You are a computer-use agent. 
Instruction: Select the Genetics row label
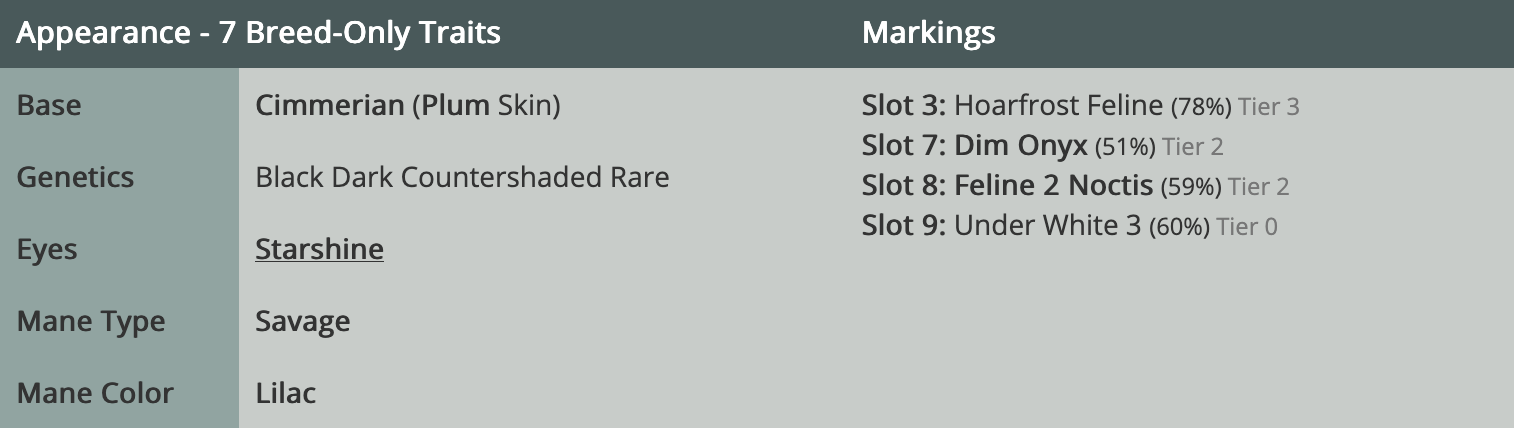click(x=75, y=177)
